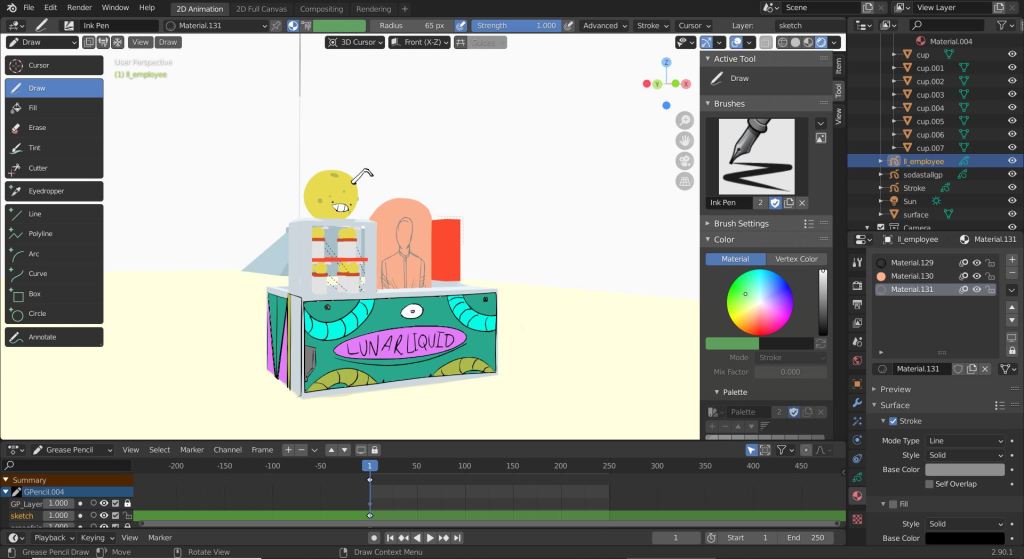1024x559 pixels.
Task: Open the Draw mode dropdown
Action: 41,42
